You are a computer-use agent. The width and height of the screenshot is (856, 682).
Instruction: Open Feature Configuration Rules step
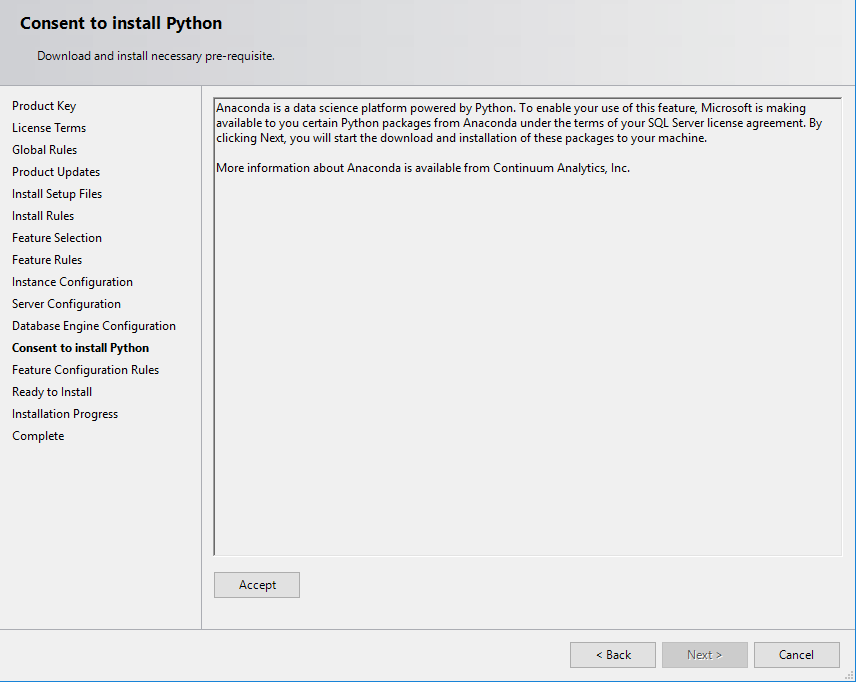tap(85, 369)
